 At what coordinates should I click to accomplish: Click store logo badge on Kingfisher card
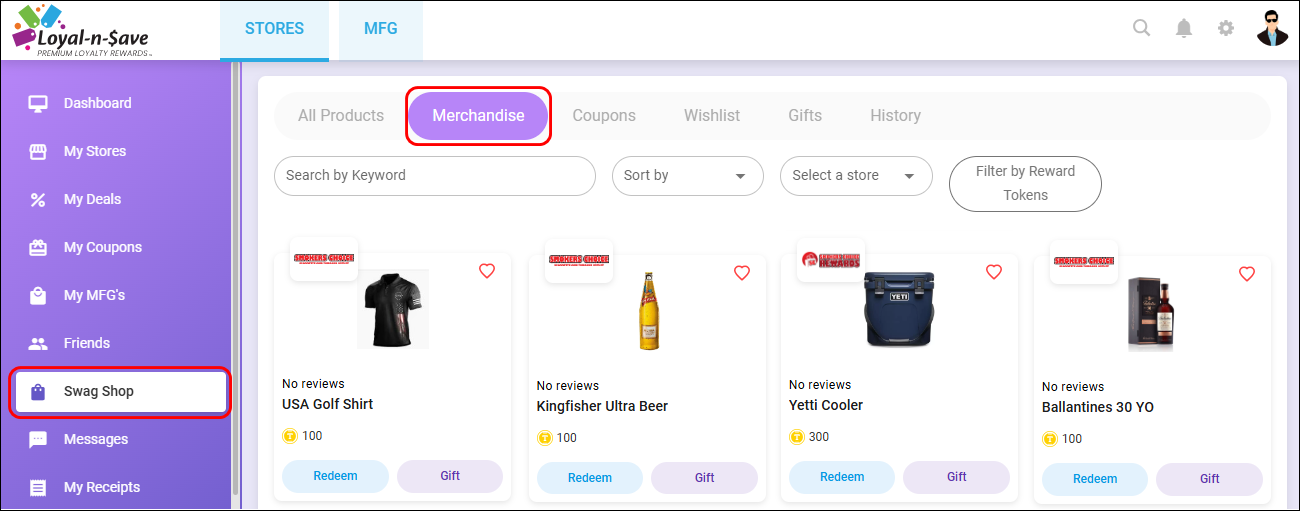coord(579,260)
